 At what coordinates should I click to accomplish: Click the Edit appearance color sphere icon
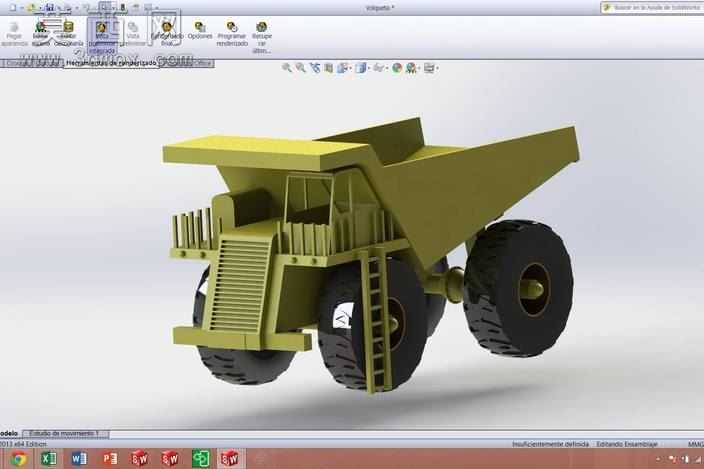tap(397, 68)
